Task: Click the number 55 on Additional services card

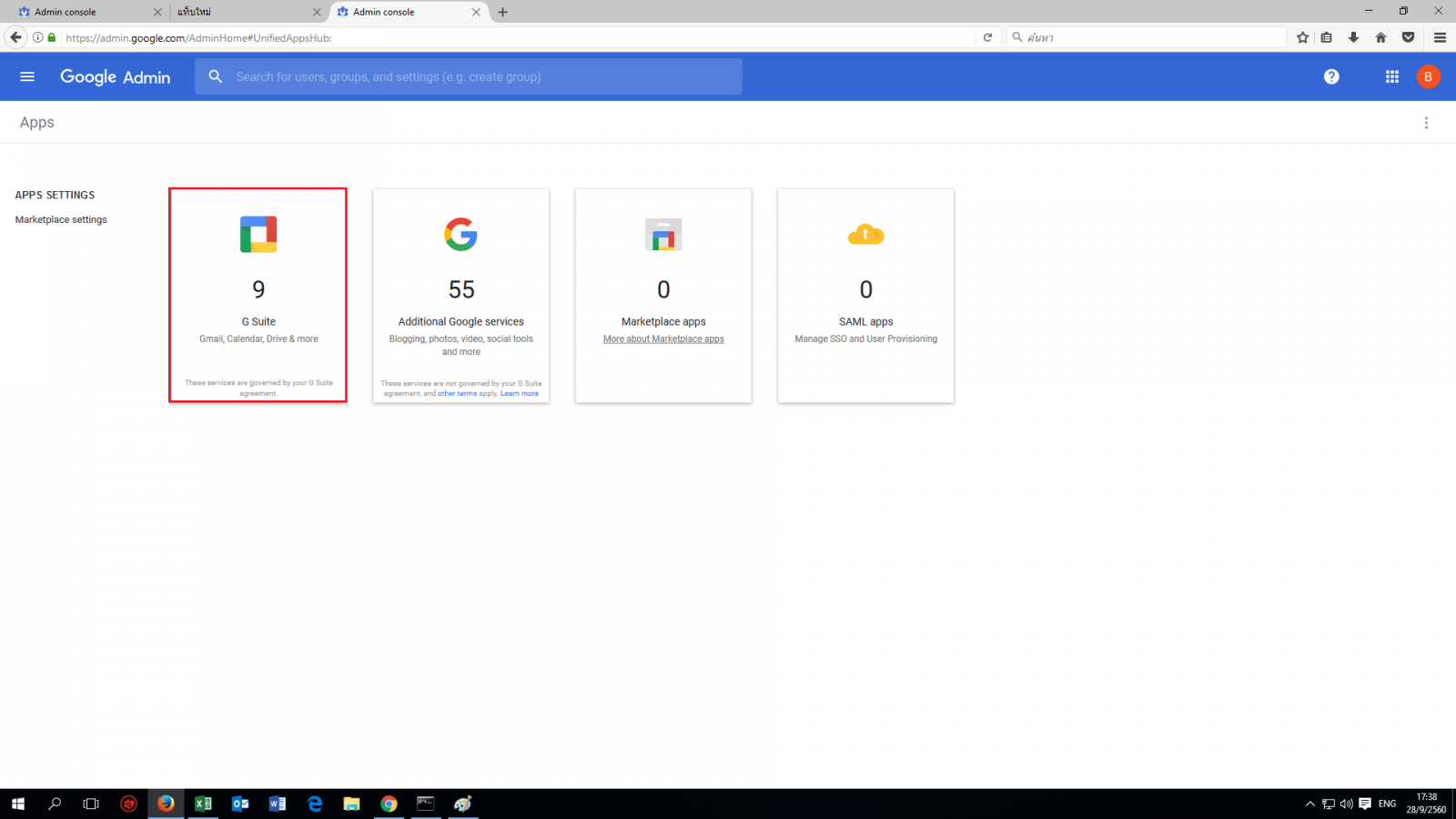Action: (461, 289)
